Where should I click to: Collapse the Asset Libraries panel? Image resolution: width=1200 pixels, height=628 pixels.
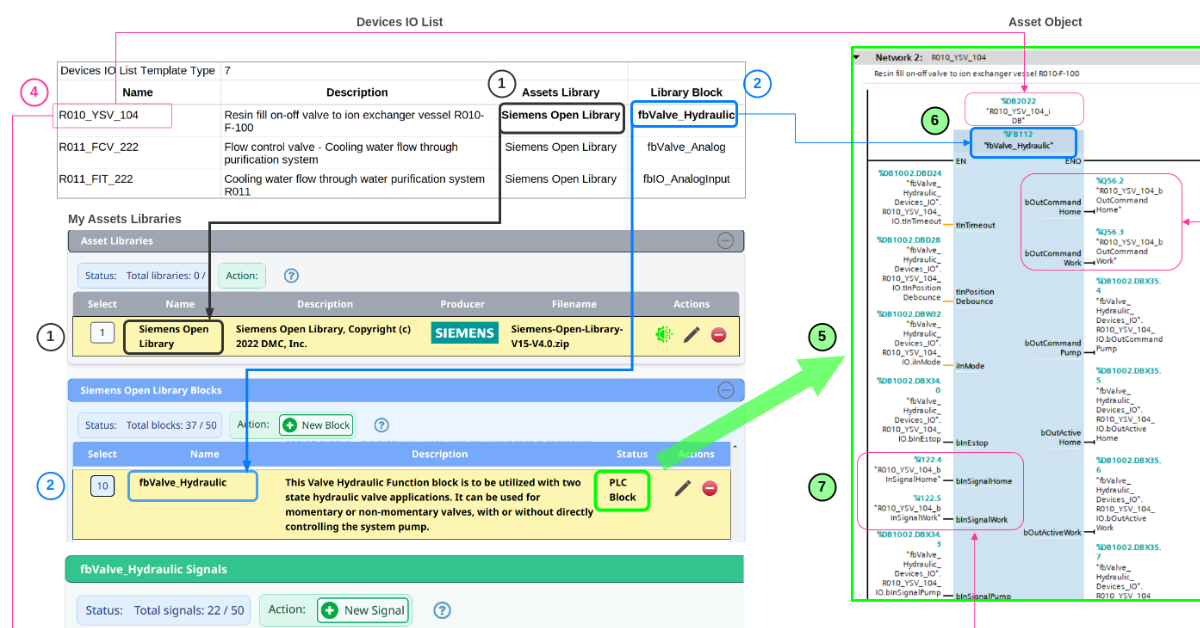tap(725, 241)
